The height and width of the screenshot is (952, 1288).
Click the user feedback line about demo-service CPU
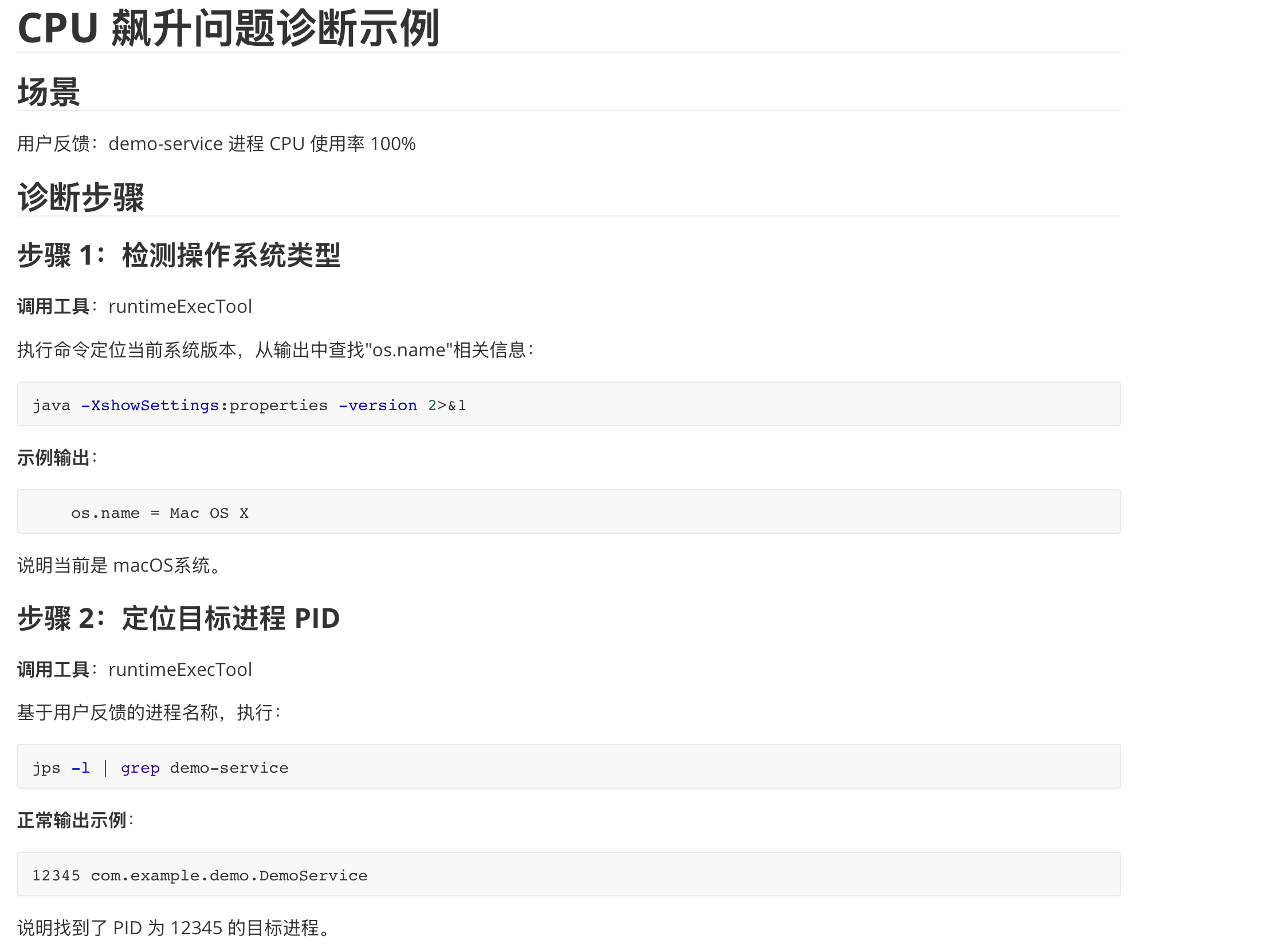pyautogui.click(x=216, y=144)
